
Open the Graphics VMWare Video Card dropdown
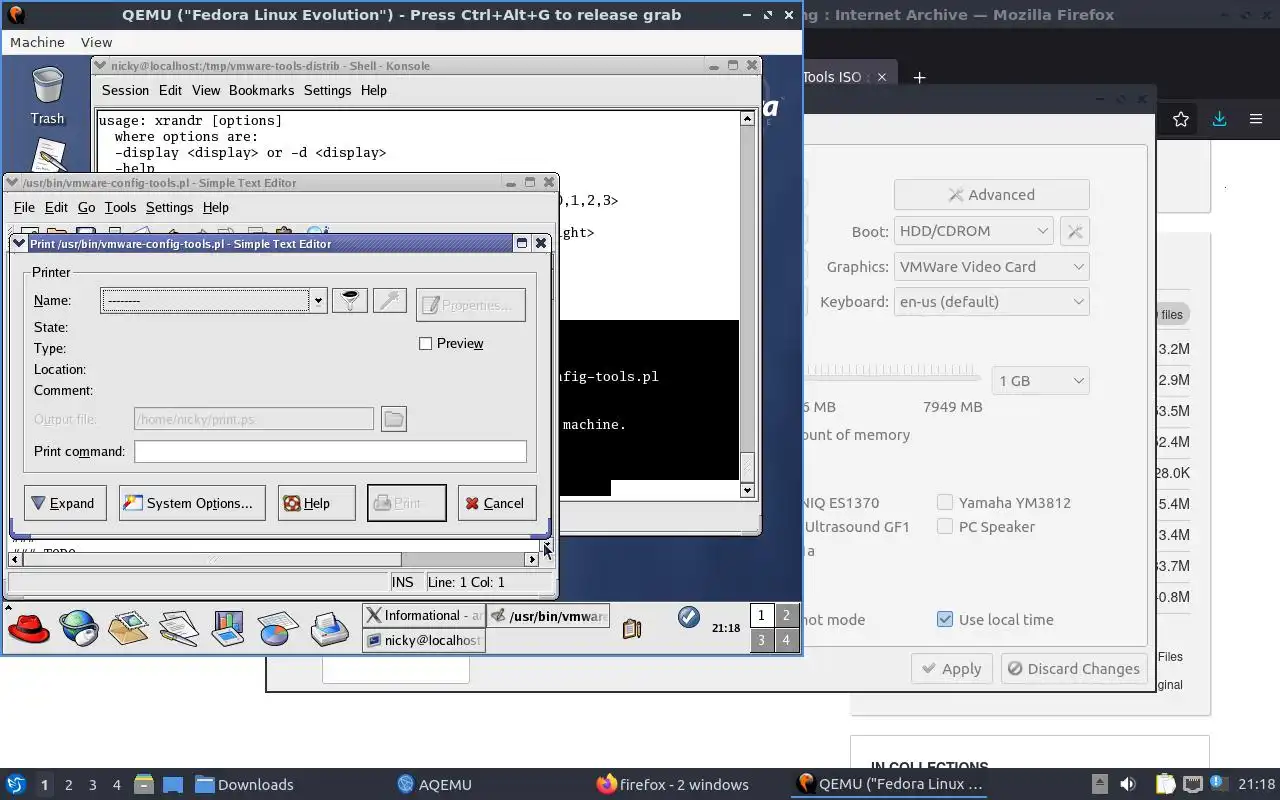pyautogui.click(x=991, y=267)
